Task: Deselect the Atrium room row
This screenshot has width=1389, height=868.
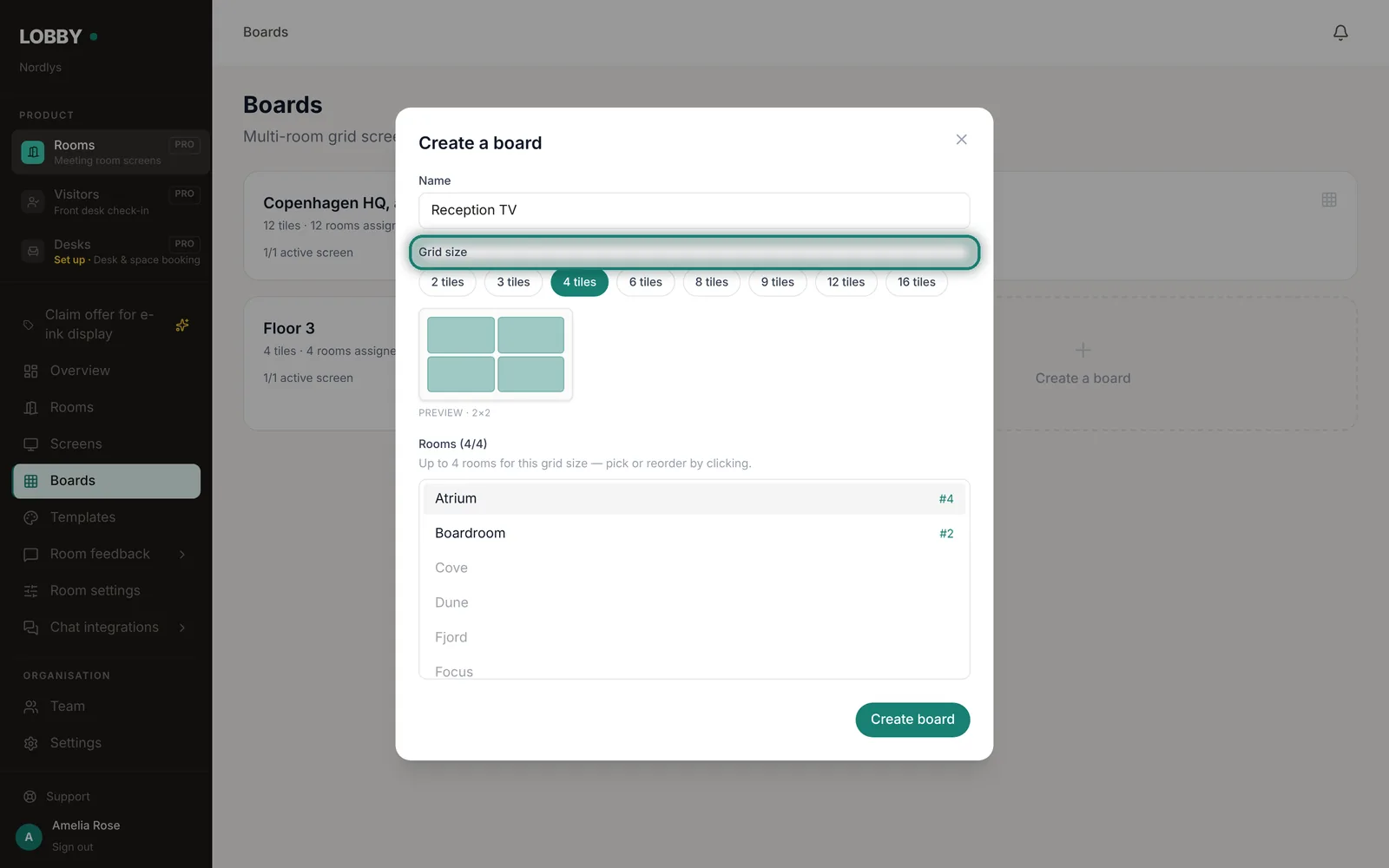Action: (x=694, y=499)
